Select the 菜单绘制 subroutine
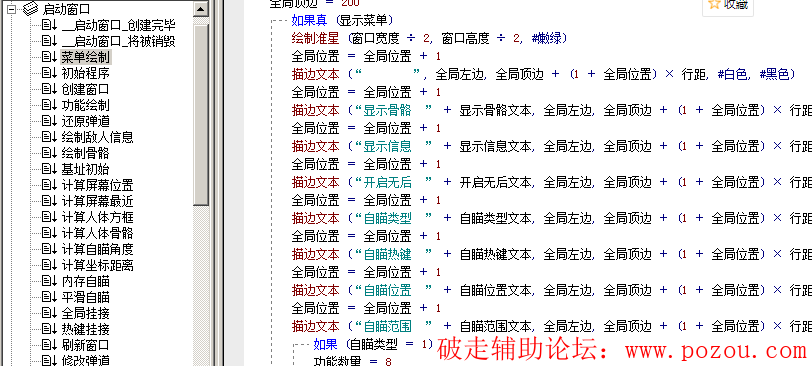 coord(85,57)
